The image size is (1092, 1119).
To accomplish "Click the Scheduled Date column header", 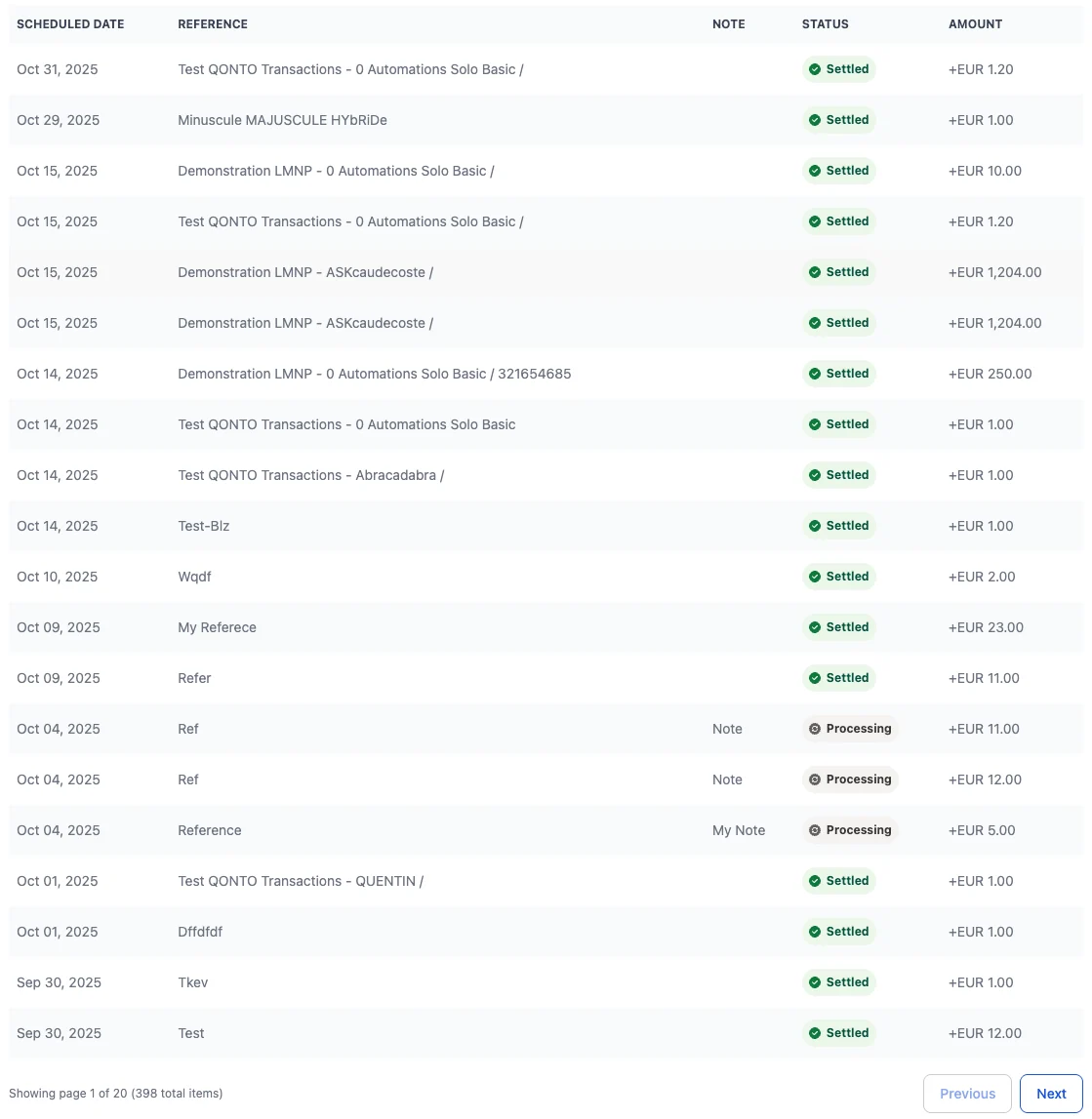I will pos(70,24).
